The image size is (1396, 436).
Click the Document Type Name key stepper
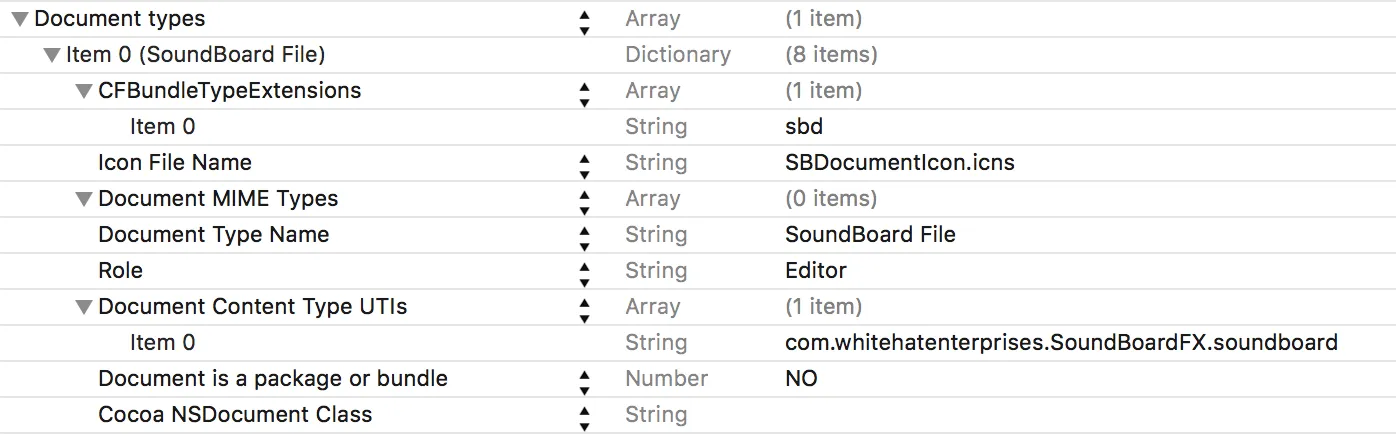[x=585, y=237]
